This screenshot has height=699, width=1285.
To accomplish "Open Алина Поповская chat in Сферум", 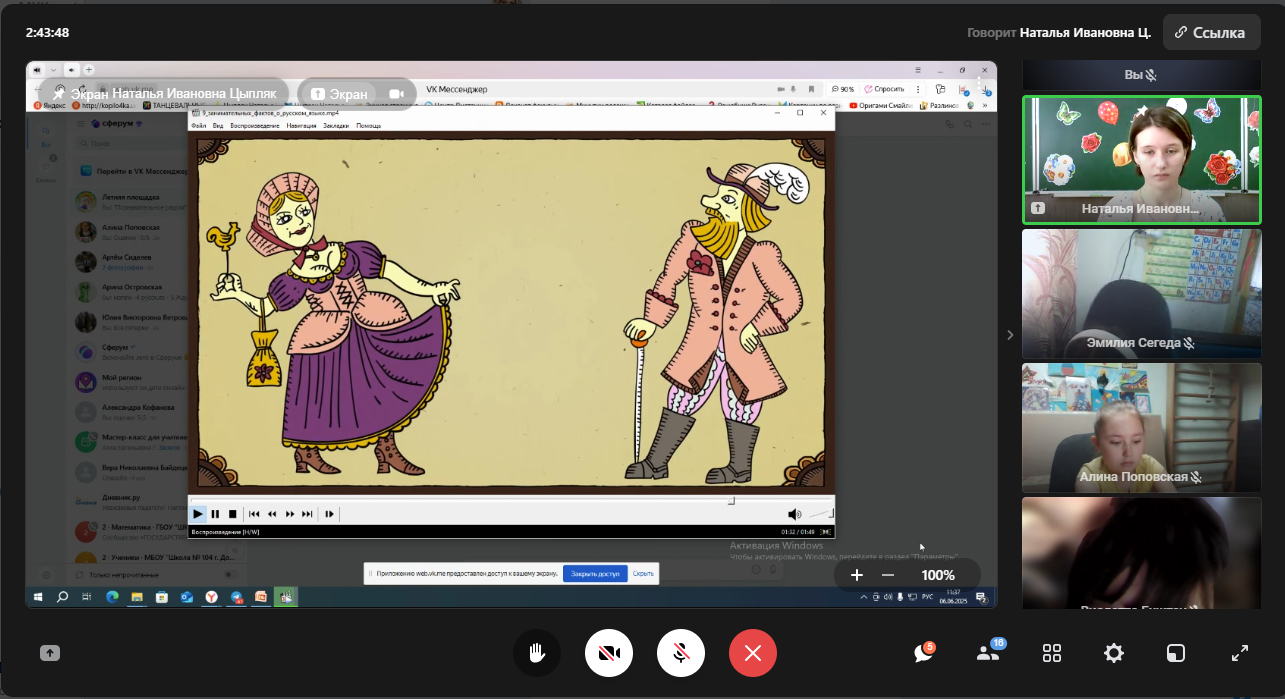I will point(130,232).
